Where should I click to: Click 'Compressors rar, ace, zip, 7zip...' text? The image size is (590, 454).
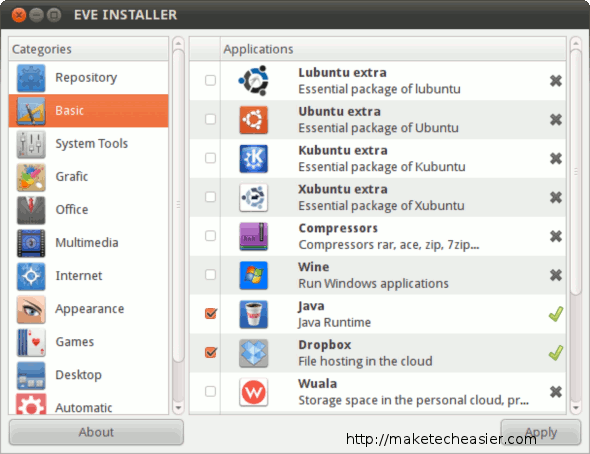pyautogui.click(x=389, y=245)
